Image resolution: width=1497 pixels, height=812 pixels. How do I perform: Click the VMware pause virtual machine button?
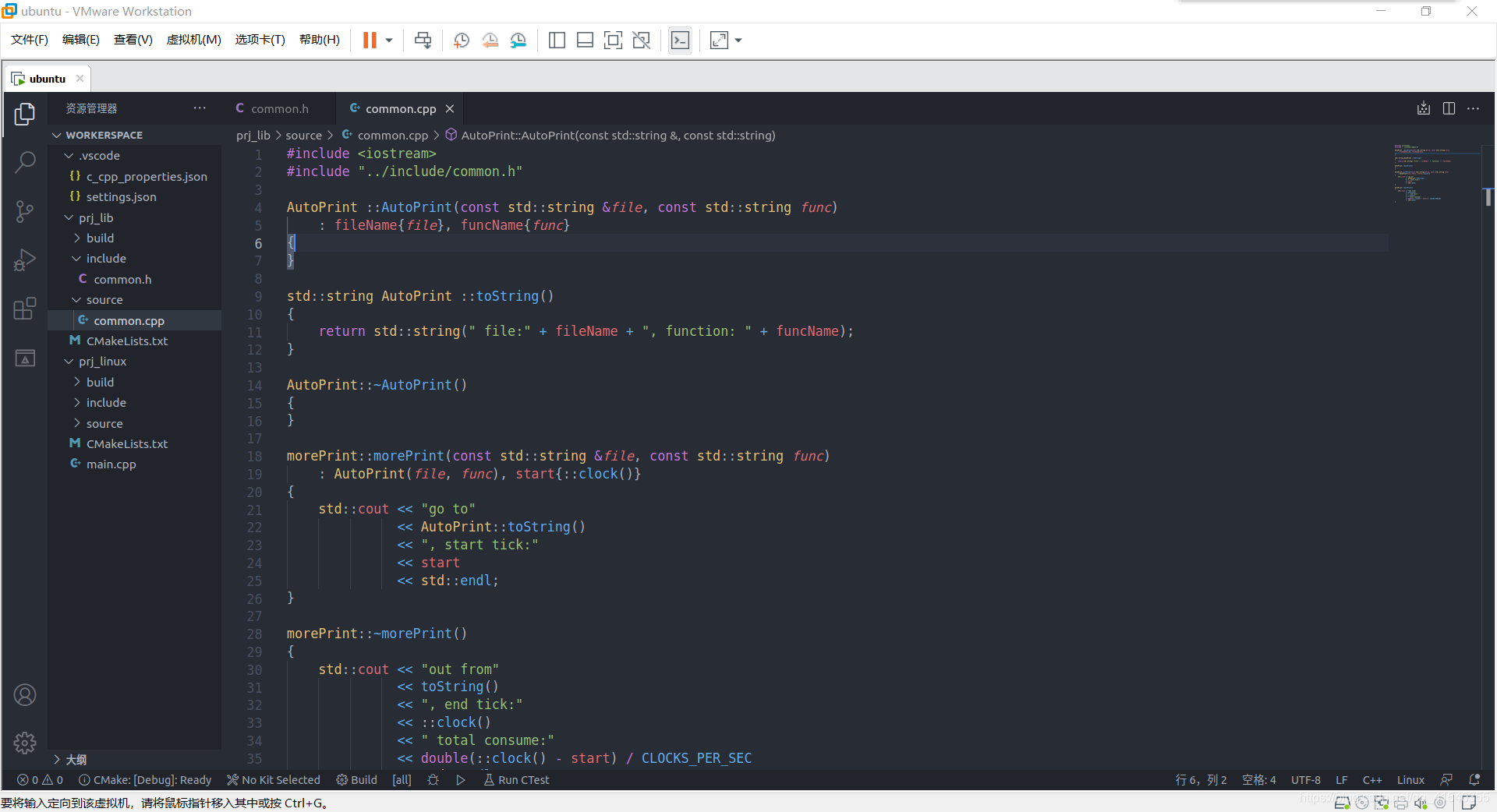point(370,41)
